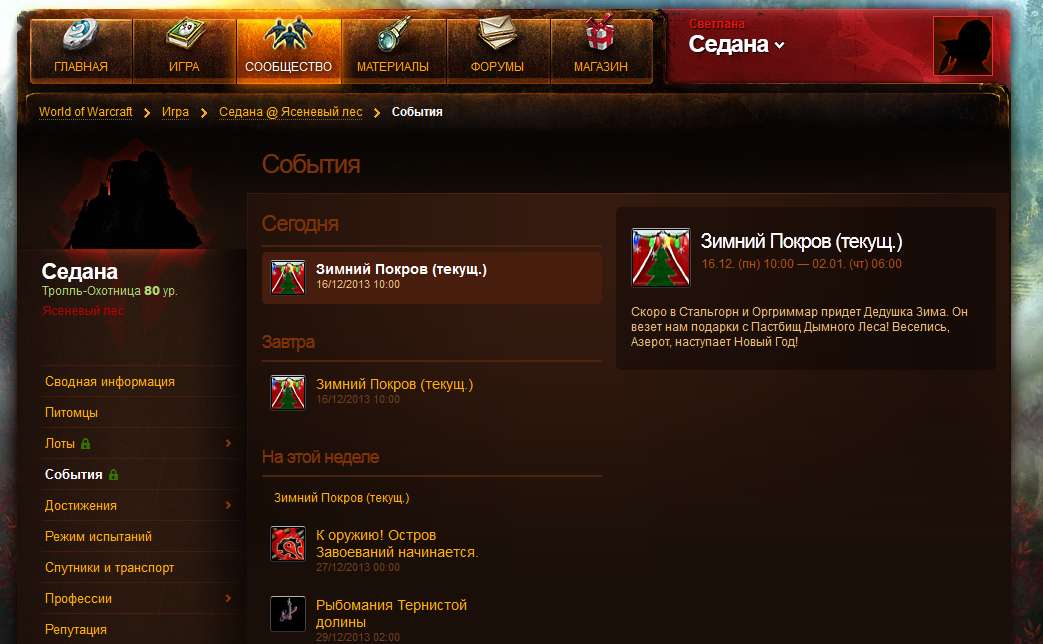Open Материалы spyglass icon
This screenshot has width=1043, height=644.
[x=392, y=35]
